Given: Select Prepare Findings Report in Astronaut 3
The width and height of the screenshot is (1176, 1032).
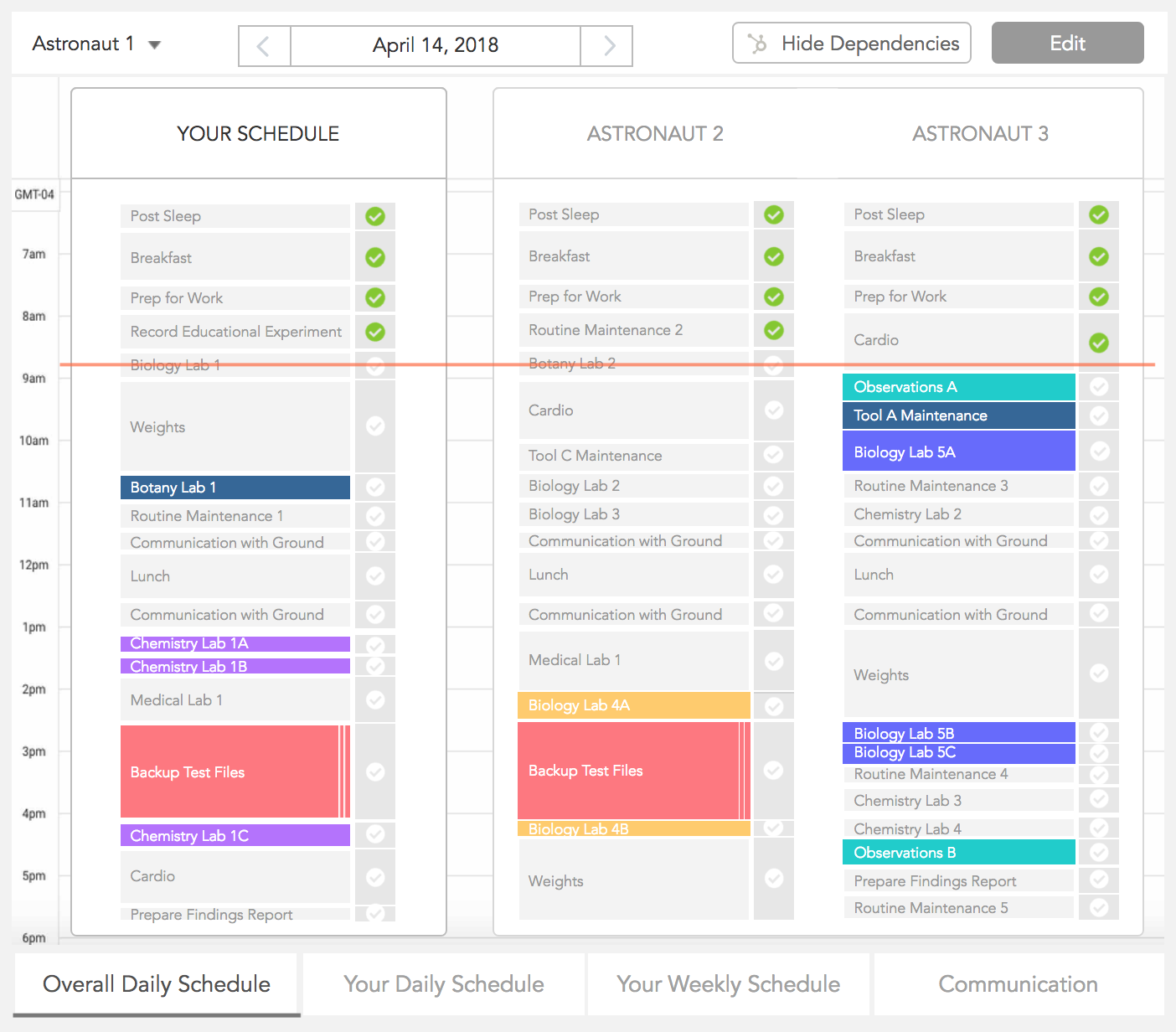Looking at the screenshot, I should [x=959, y=880].
